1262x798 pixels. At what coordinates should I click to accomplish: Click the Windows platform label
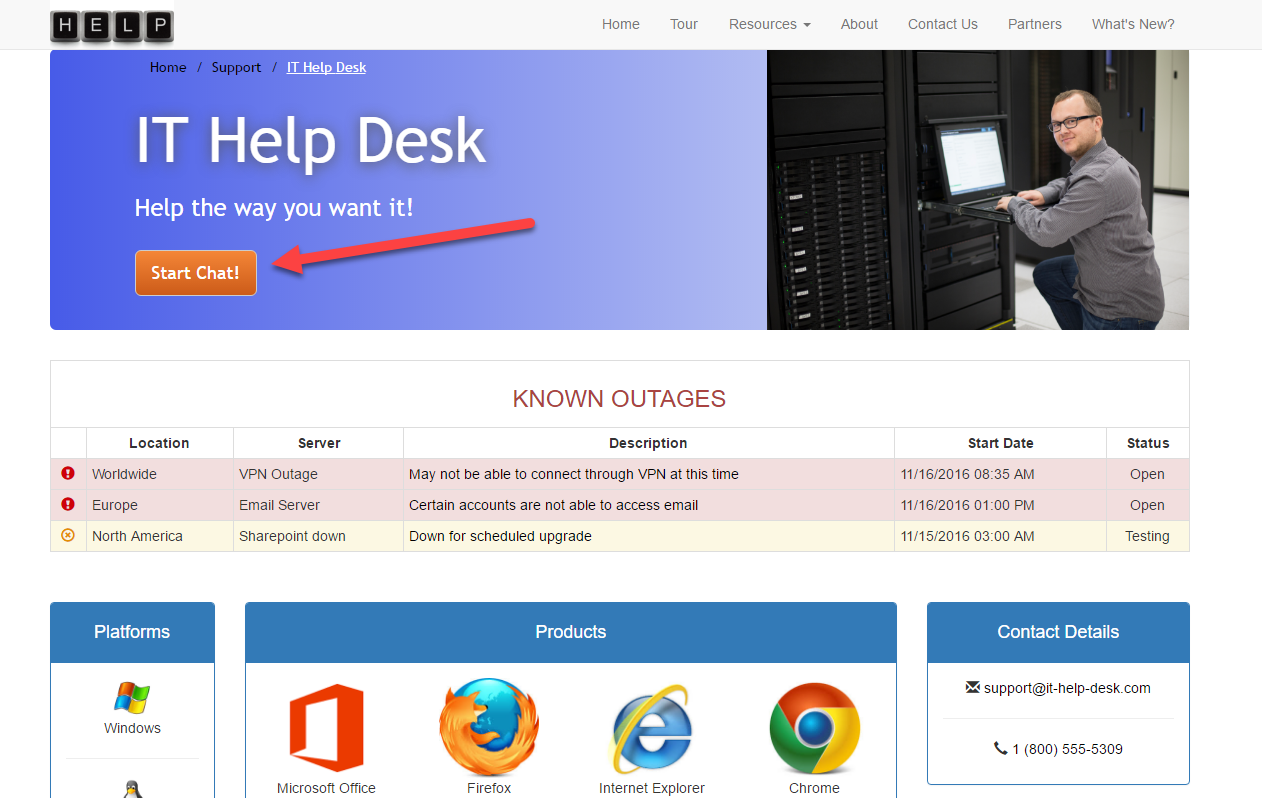[x=132, y=728]
